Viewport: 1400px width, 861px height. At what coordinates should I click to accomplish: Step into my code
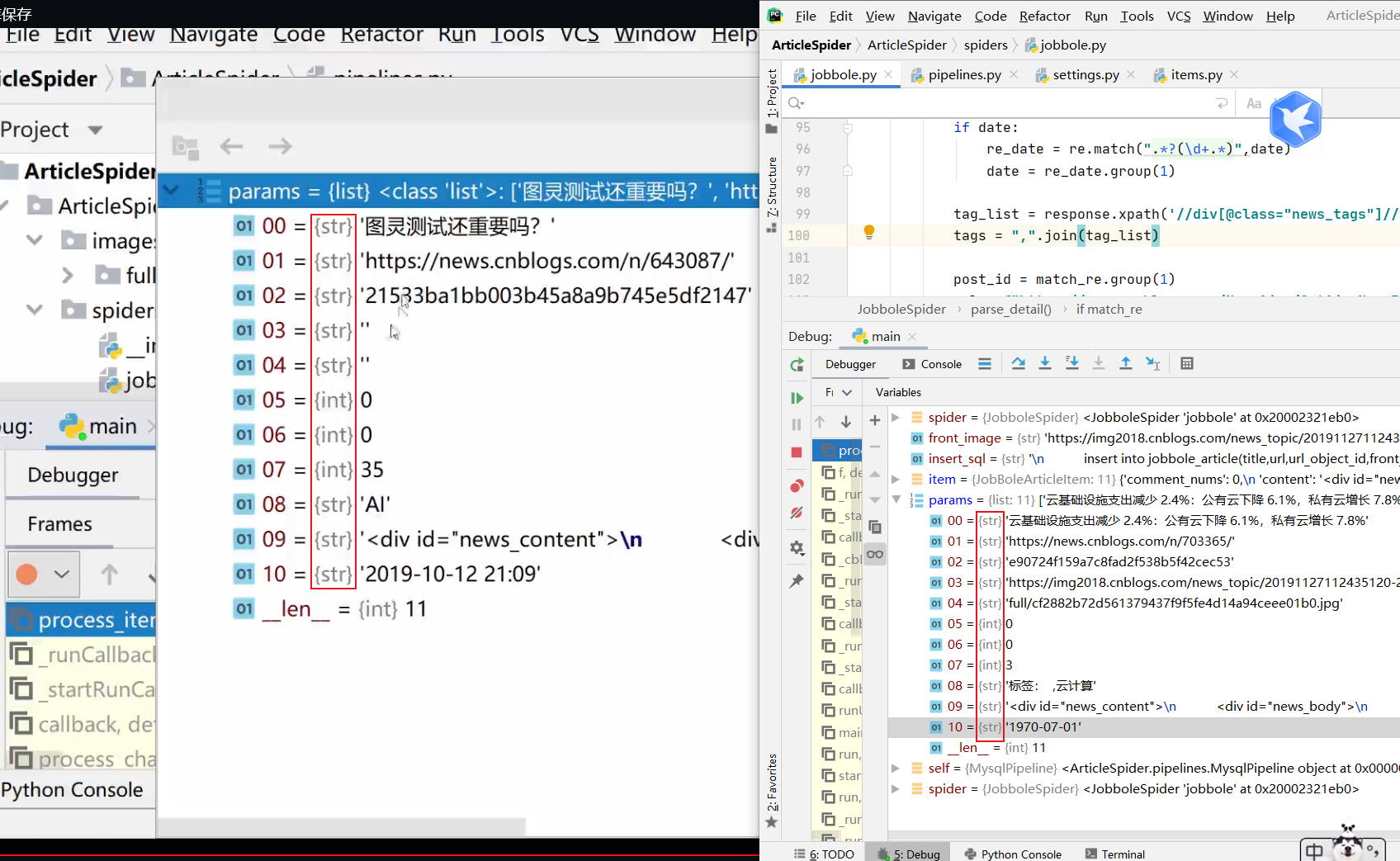click(1072, 364)
